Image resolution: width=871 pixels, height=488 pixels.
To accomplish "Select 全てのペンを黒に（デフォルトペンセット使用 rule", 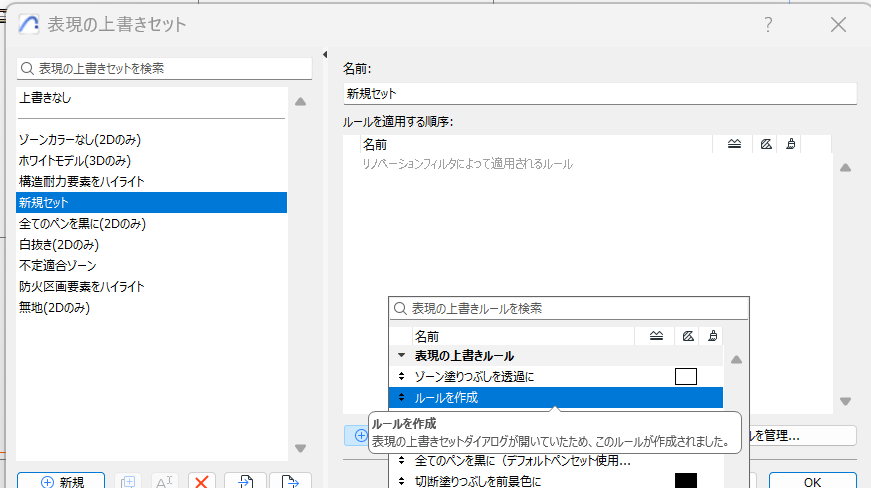I will 522,461.
